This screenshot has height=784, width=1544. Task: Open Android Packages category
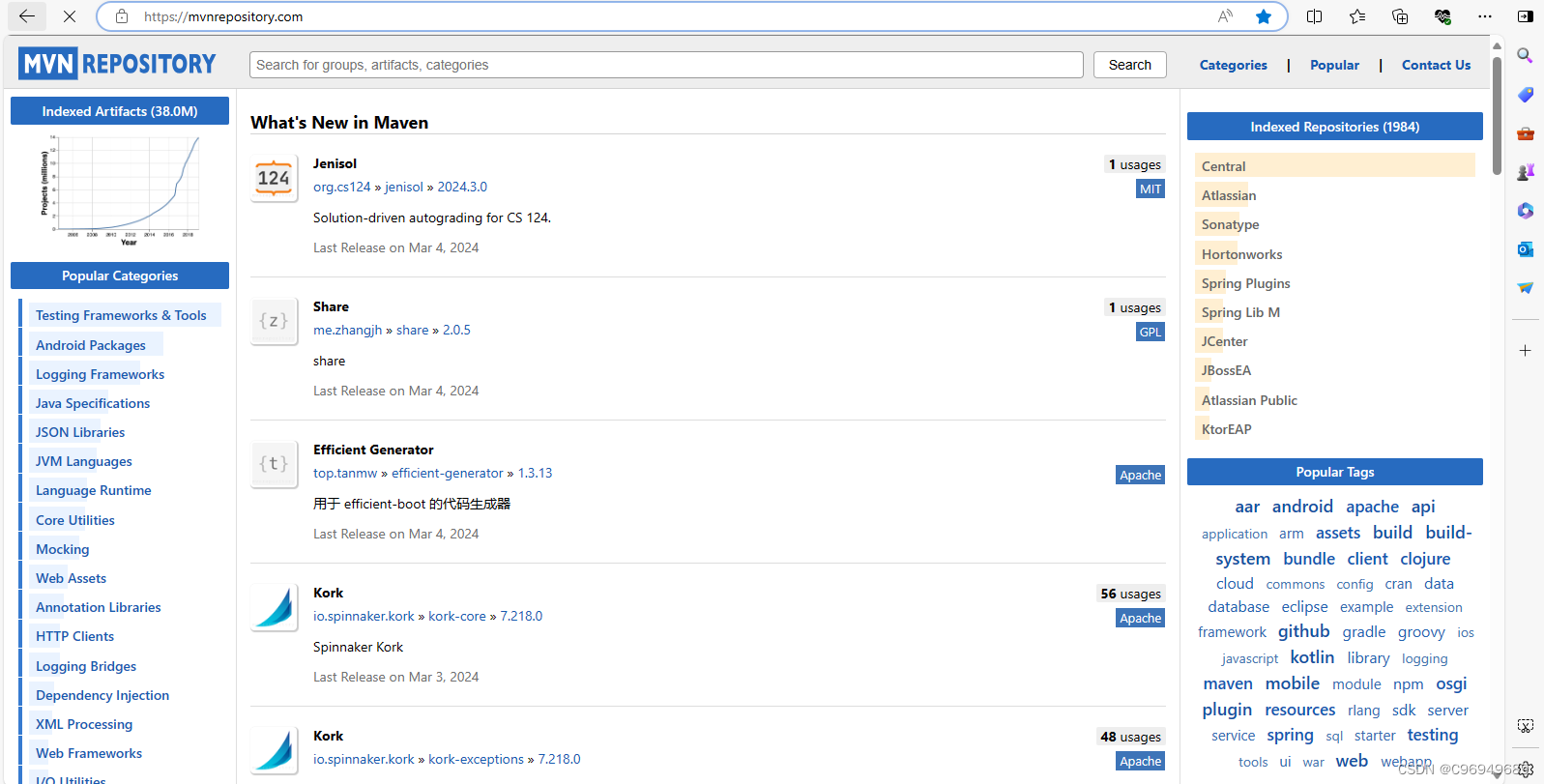click(91, 345)
